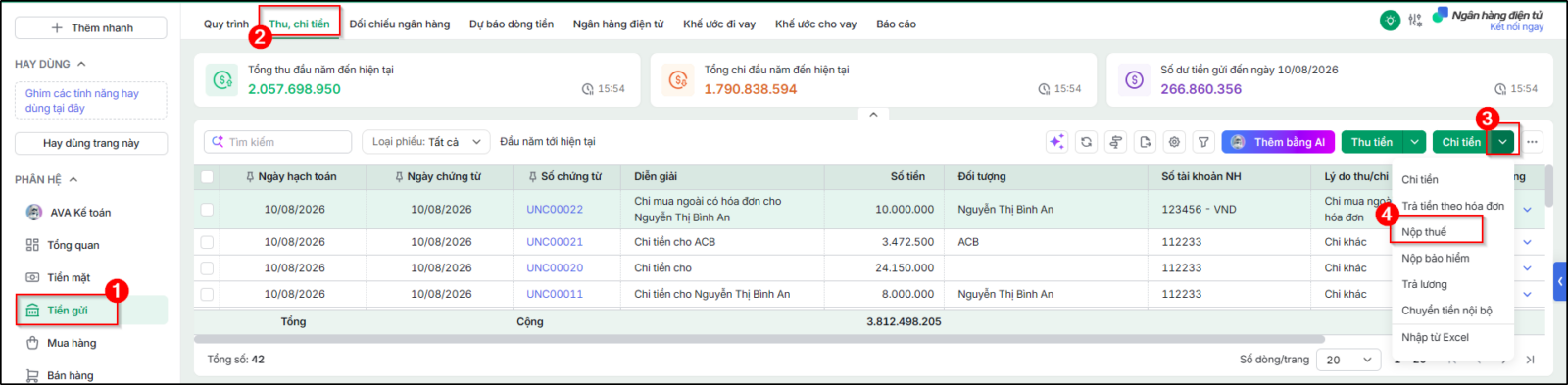Open the Loại phiếu: Tất cả dropdown

[426, 142]
